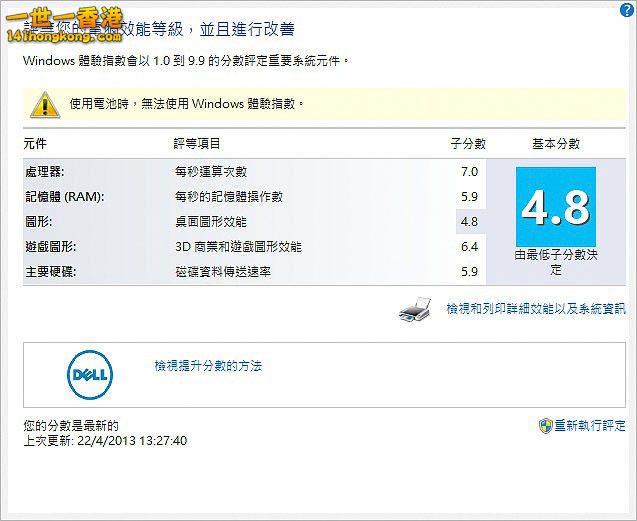Open 檢視和列印詳細效能以及系統資訊 link

coord(535,309)
